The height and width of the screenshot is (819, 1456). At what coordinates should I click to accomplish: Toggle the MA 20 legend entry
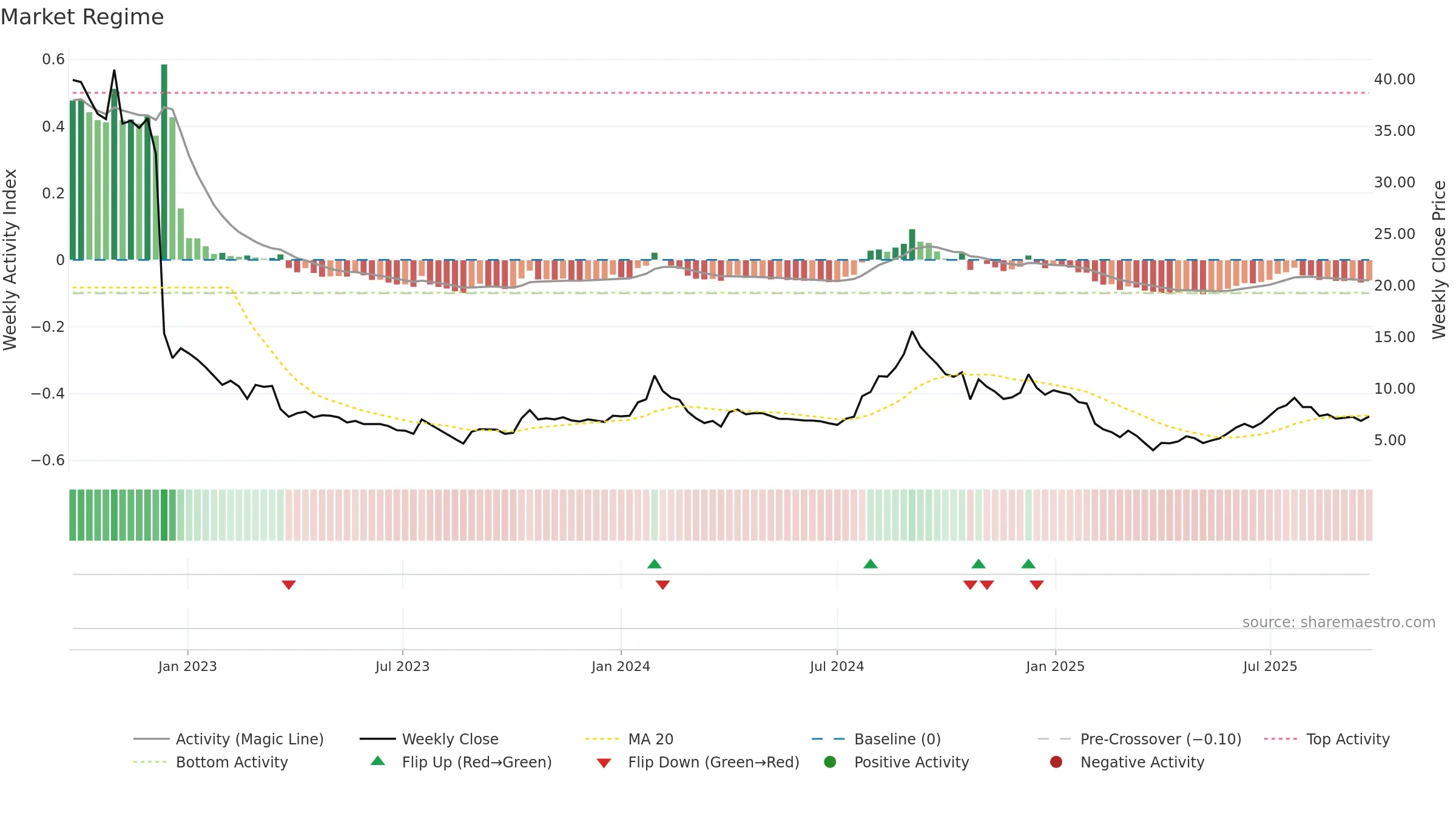pyautogui.click(x=629, y=739)
